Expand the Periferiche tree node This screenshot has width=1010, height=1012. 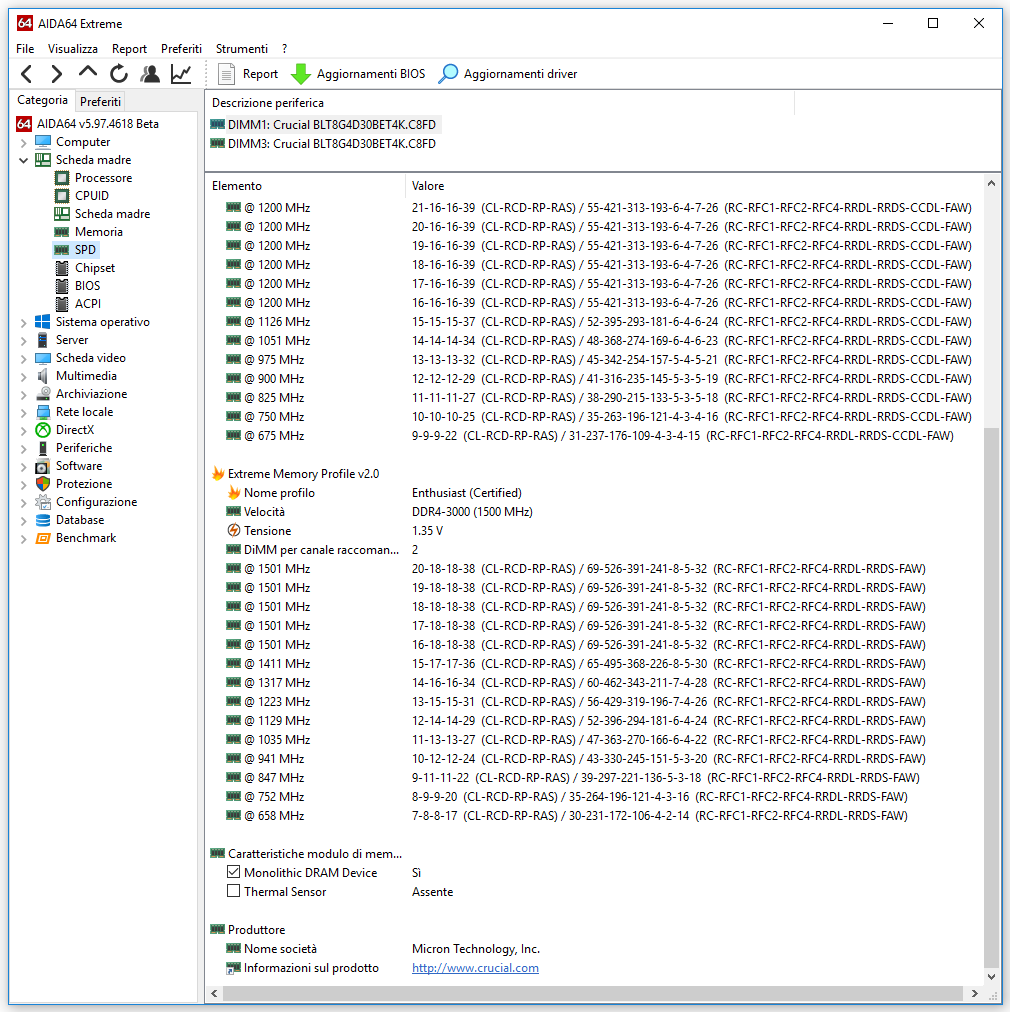pyautogui.click(x=24, y=449)
